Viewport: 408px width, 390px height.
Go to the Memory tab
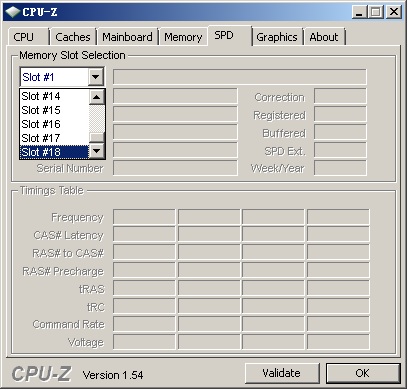click(183, 37)
